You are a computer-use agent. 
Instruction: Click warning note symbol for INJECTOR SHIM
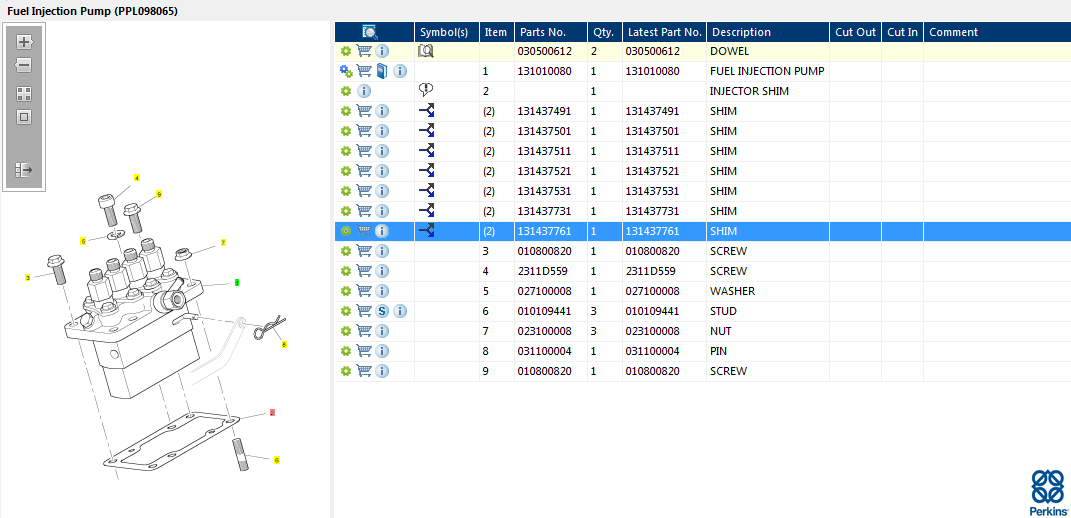(426, 90)
